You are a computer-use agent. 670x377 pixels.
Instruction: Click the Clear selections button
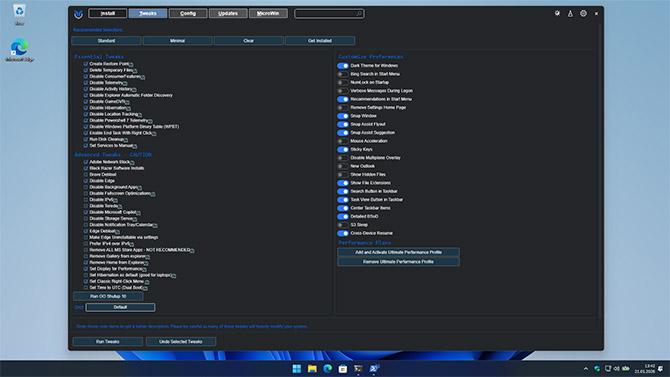tap(249, 41)
